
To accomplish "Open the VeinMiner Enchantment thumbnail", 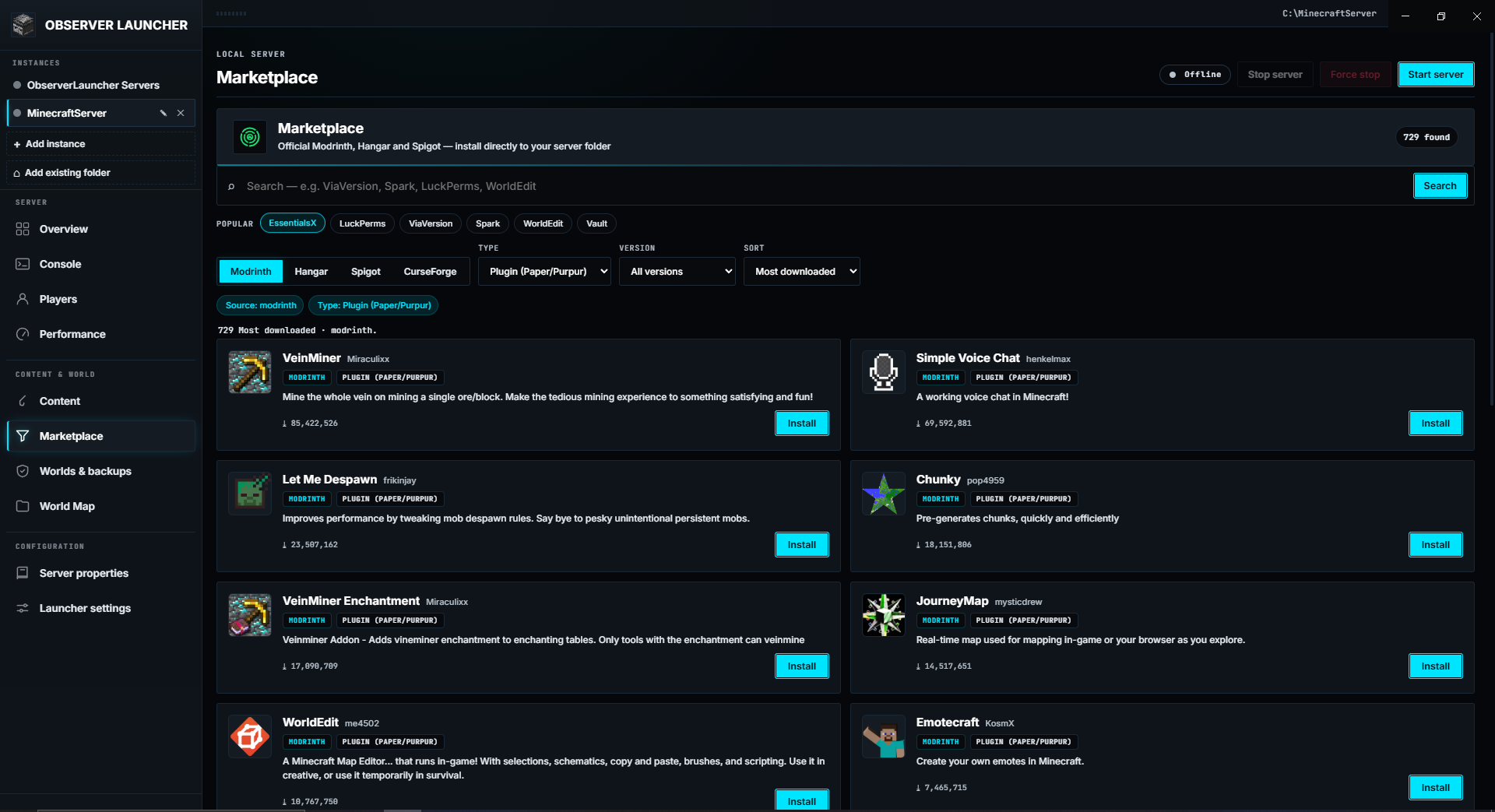I will point(250,615).
